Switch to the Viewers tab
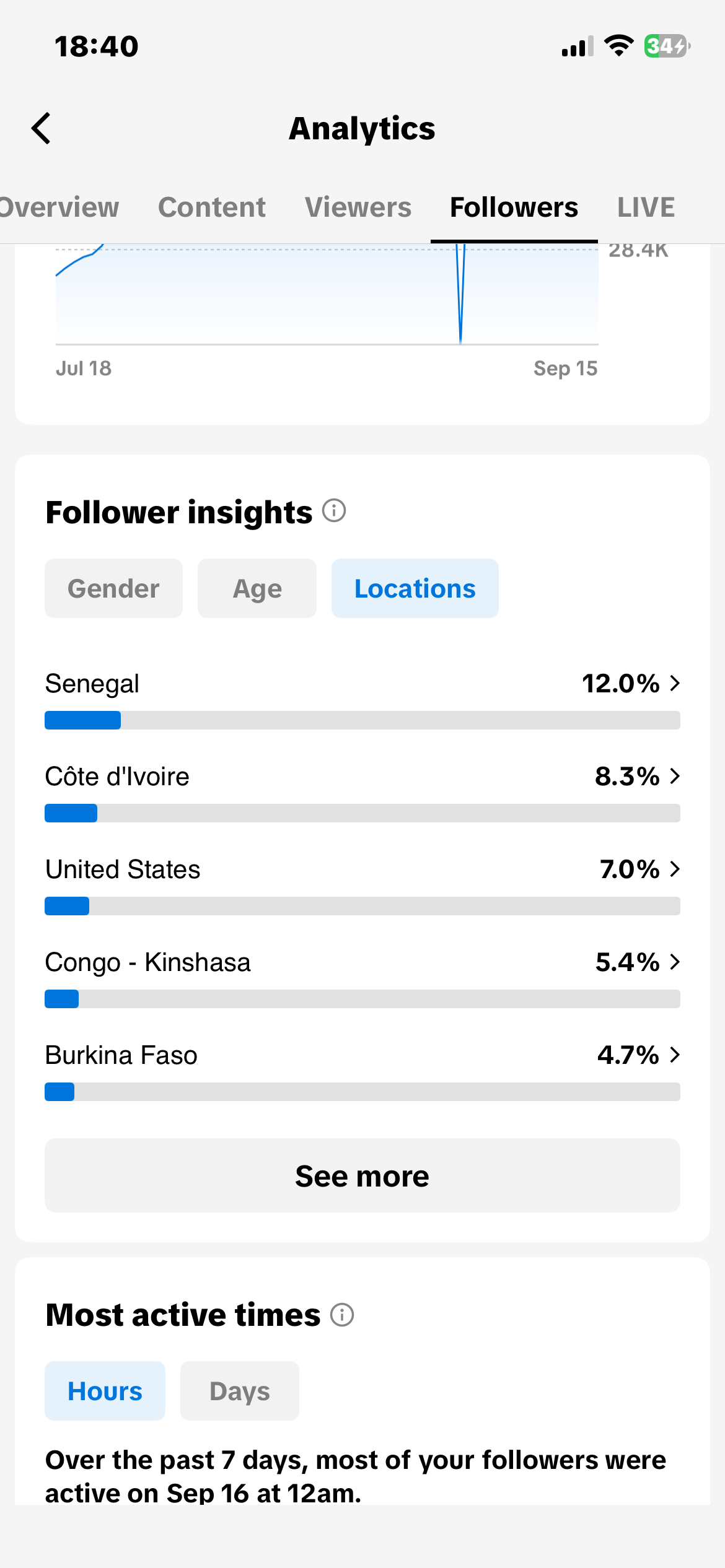This screenshot has width=725, height=1568. [358, 207]
